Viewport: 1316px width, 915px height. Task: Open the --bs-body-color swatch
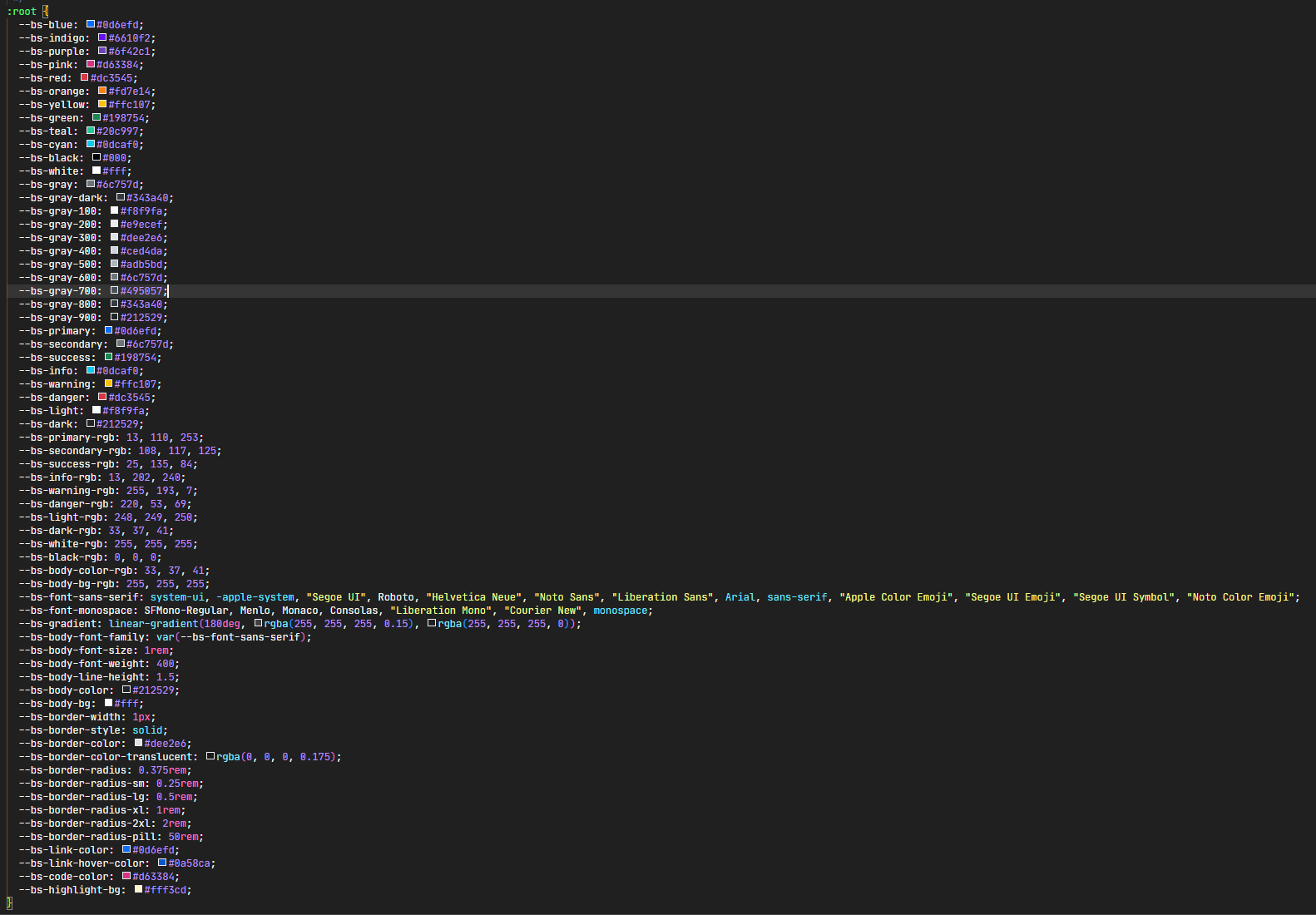126,690
